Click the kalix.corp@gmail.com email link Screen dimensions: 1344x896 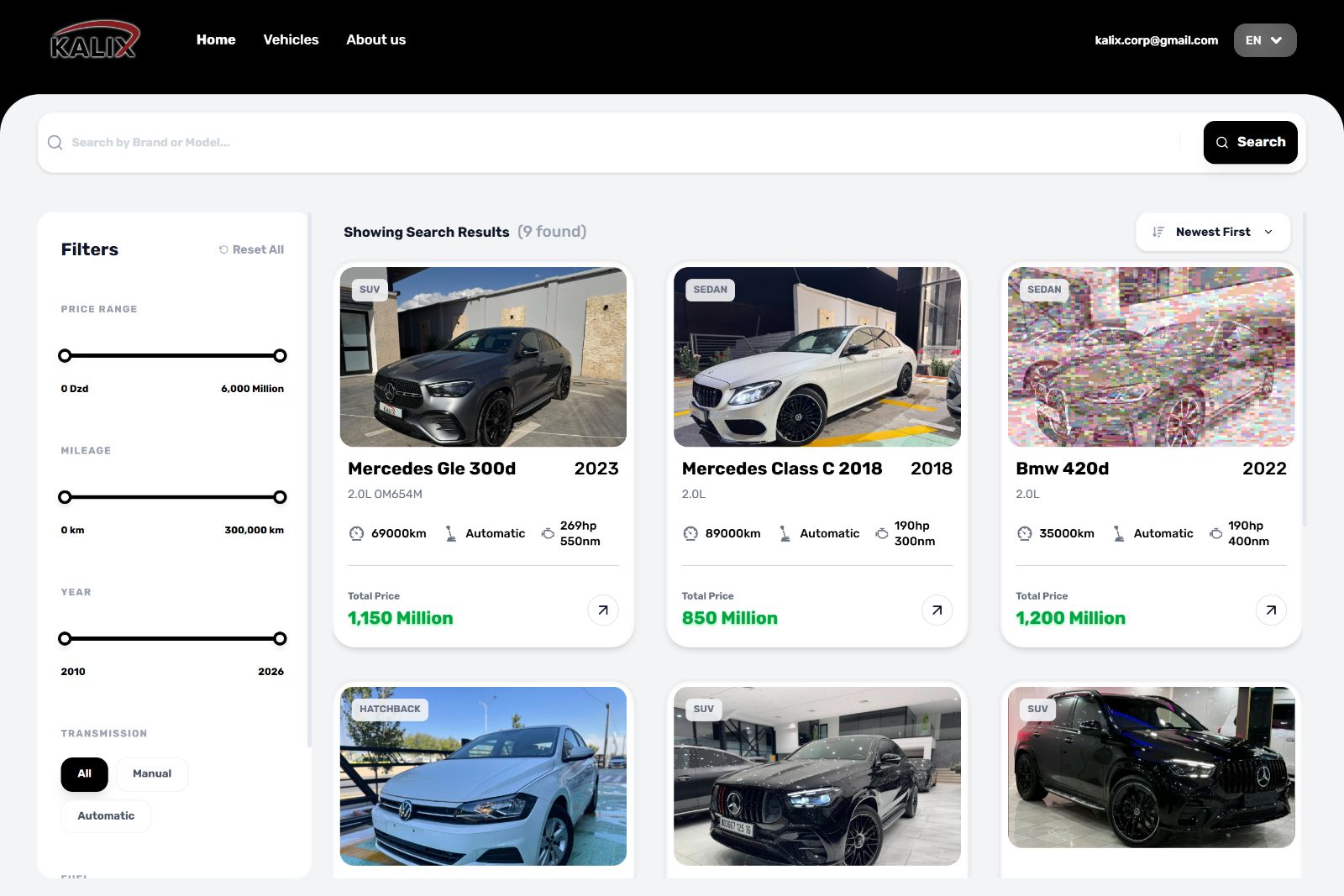tap(1156, 40)
